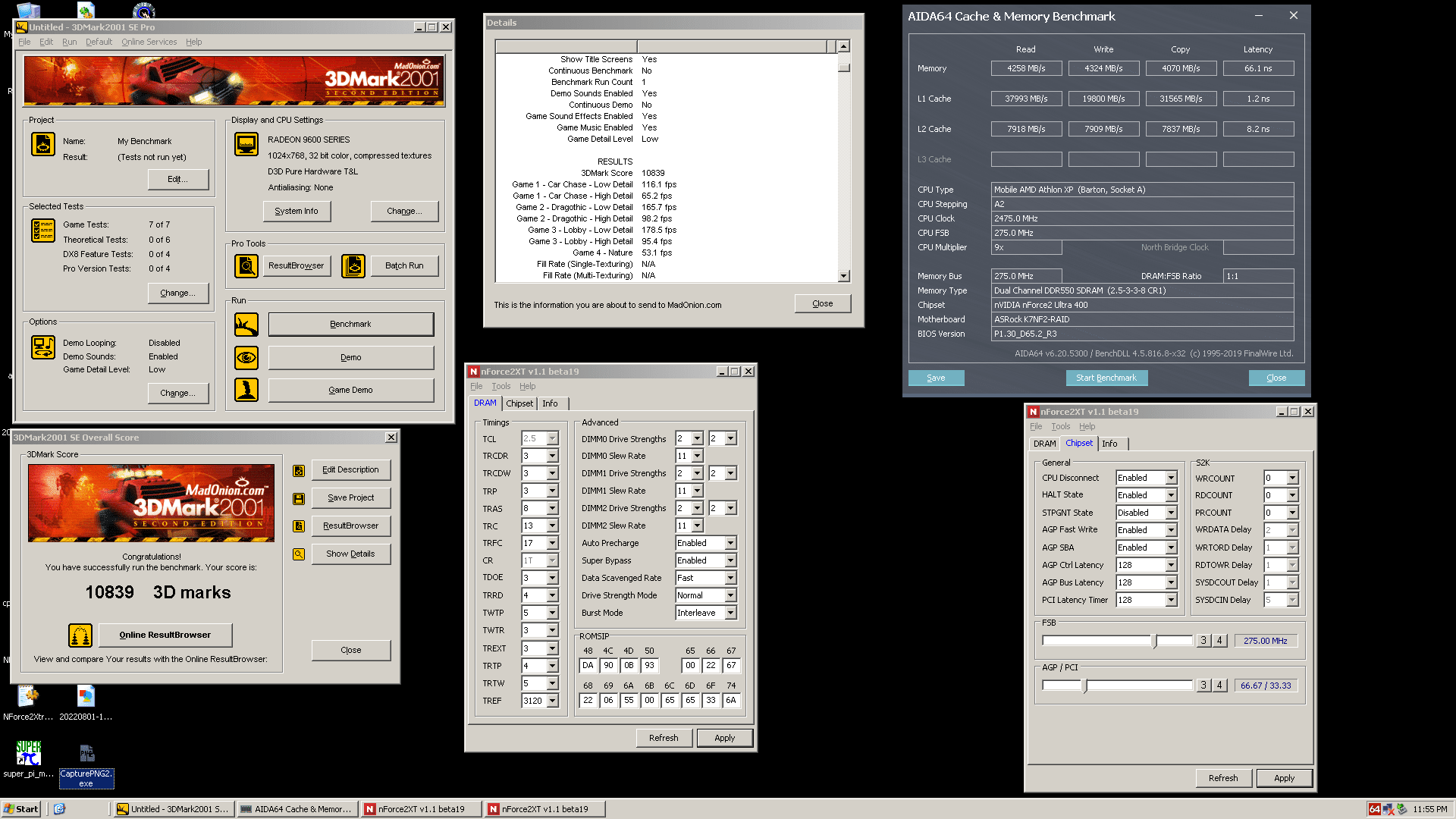This screenshot has width=1456, height=819.
Task: Click System Info button
Action: pyautogui.click(x=297, y=212)
